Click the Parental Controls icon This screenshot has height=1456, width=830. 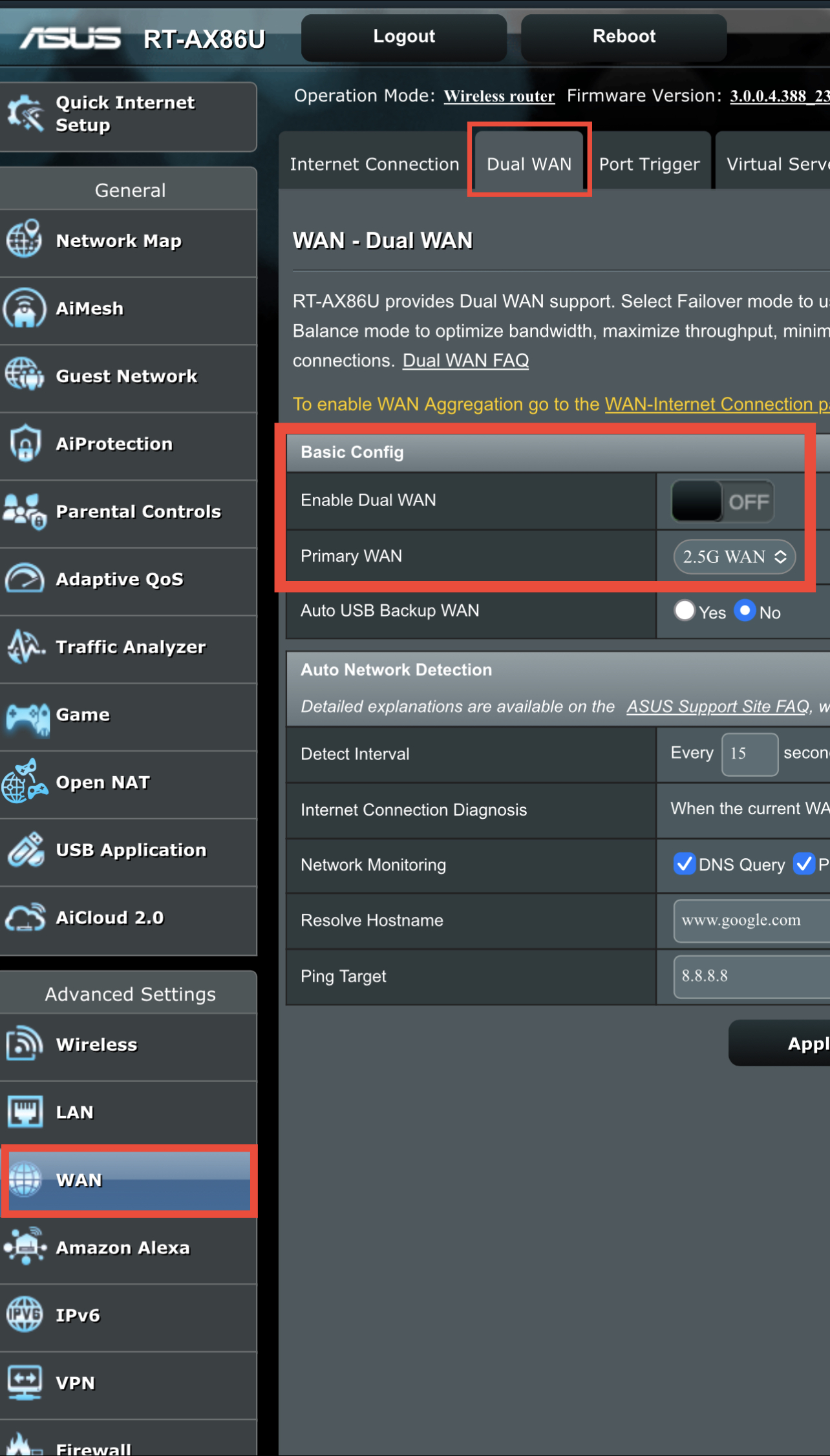[x=25, y=511]
